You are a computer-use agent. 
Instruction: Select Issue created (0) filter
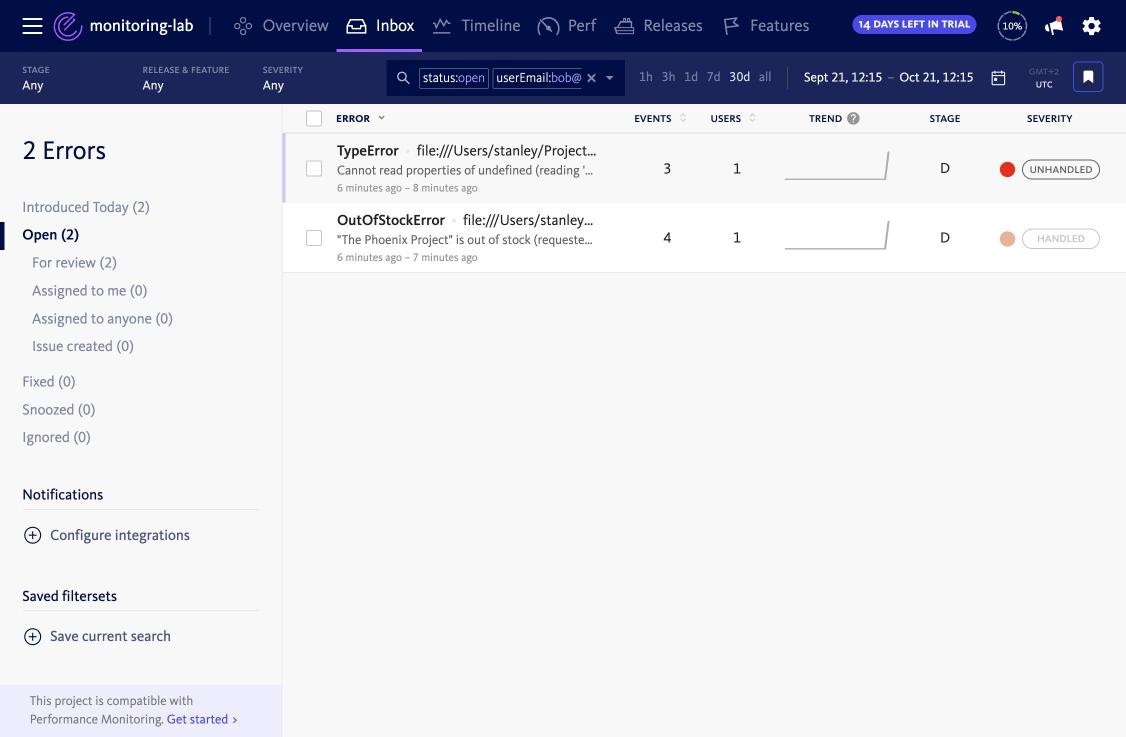coord(83,346)
